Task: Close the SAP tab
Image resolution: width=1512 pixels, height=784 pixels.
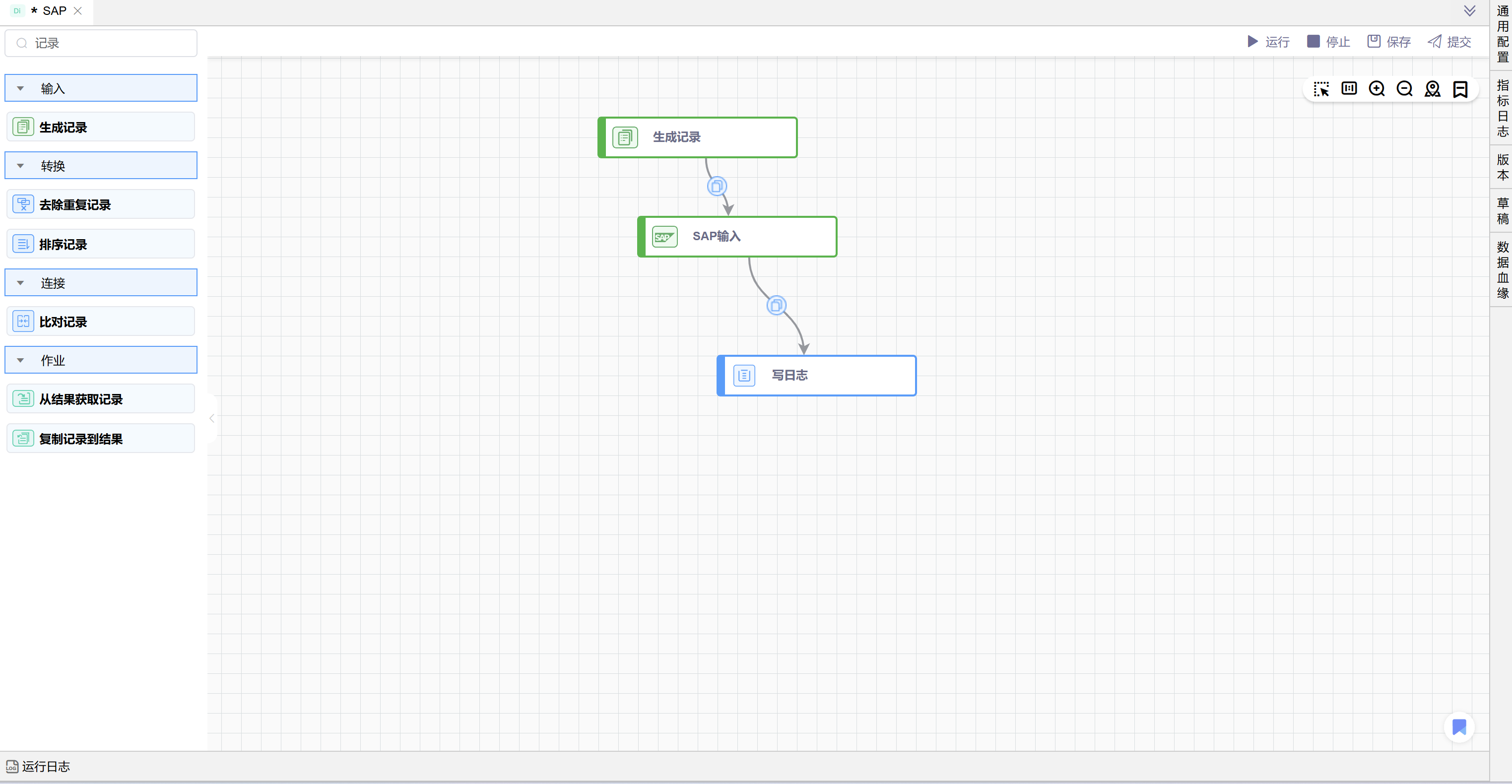Action: coord(77,10)
